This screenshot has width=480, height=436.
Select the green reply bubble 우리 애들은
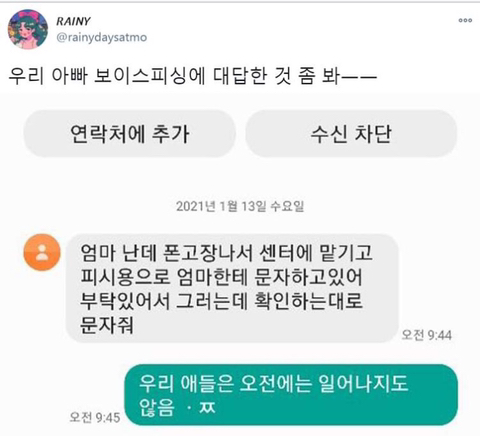(291, 395)
